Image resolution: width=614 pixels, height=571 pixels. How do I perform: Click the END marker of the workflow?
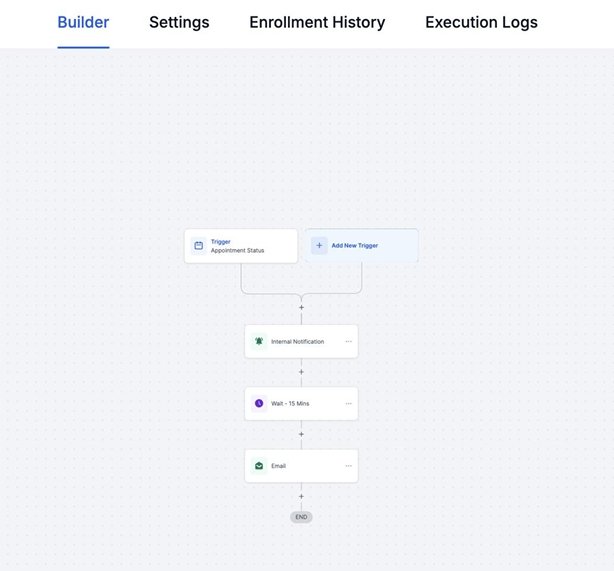pyautogui.click(x=301, y=517)
